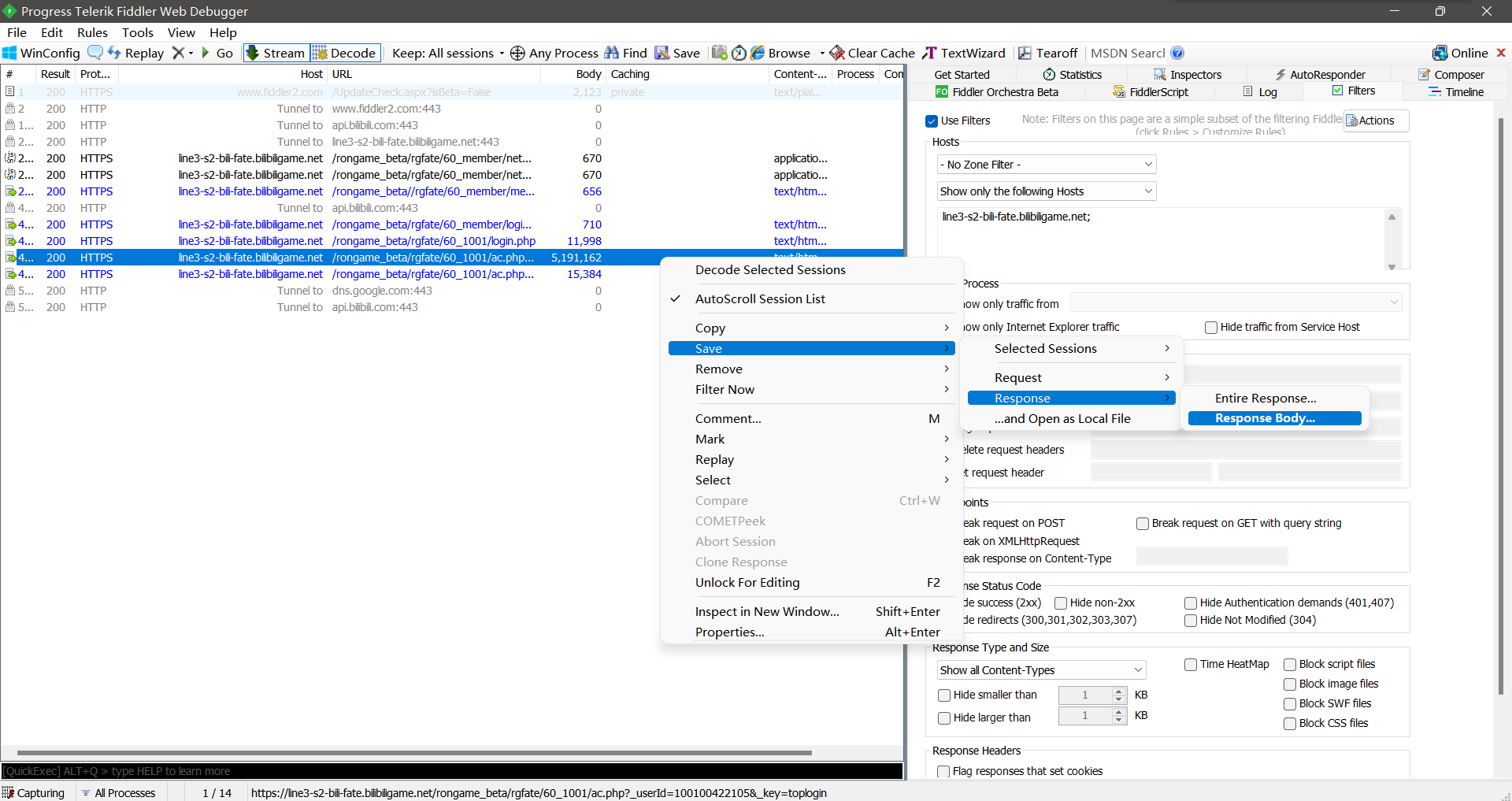The width and height of the screenshot is (1512, 801).
Task: Check Hide larger than
Action: tap(944, 718)
